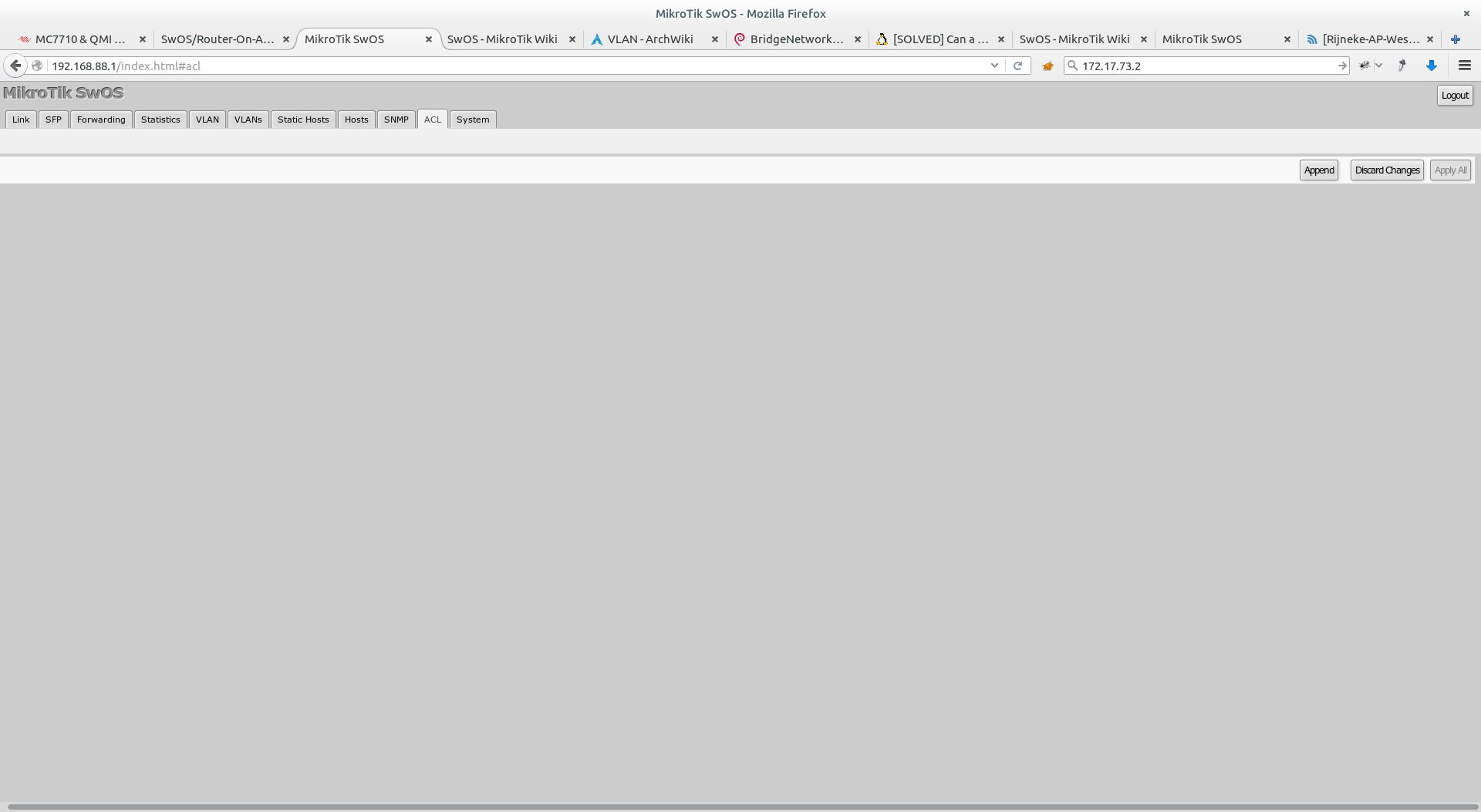
Task: Open a new tab with plus icon
Action: click(1456, 39)
